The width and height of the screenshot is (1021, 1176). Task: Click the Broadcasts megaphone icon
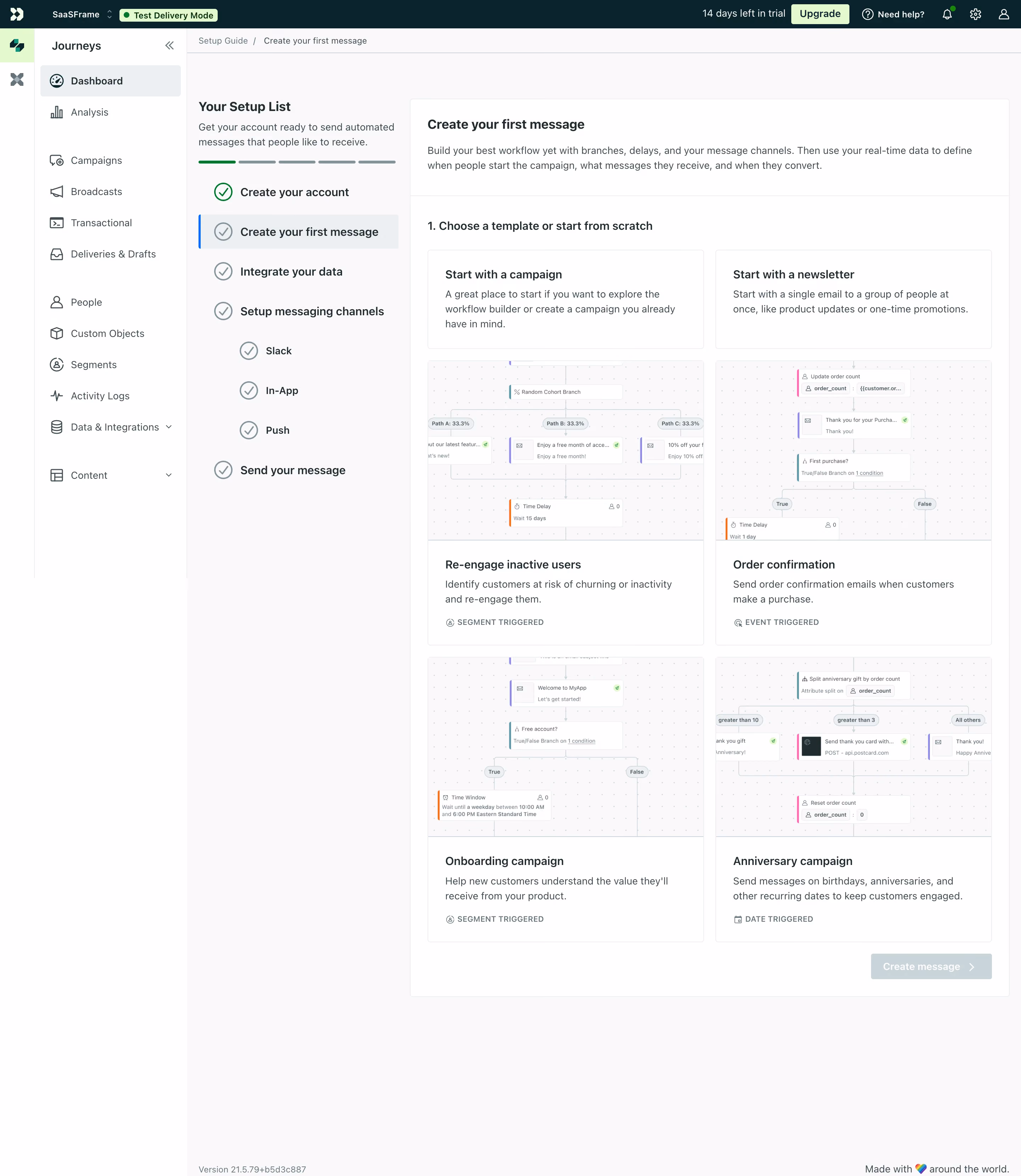56,192
